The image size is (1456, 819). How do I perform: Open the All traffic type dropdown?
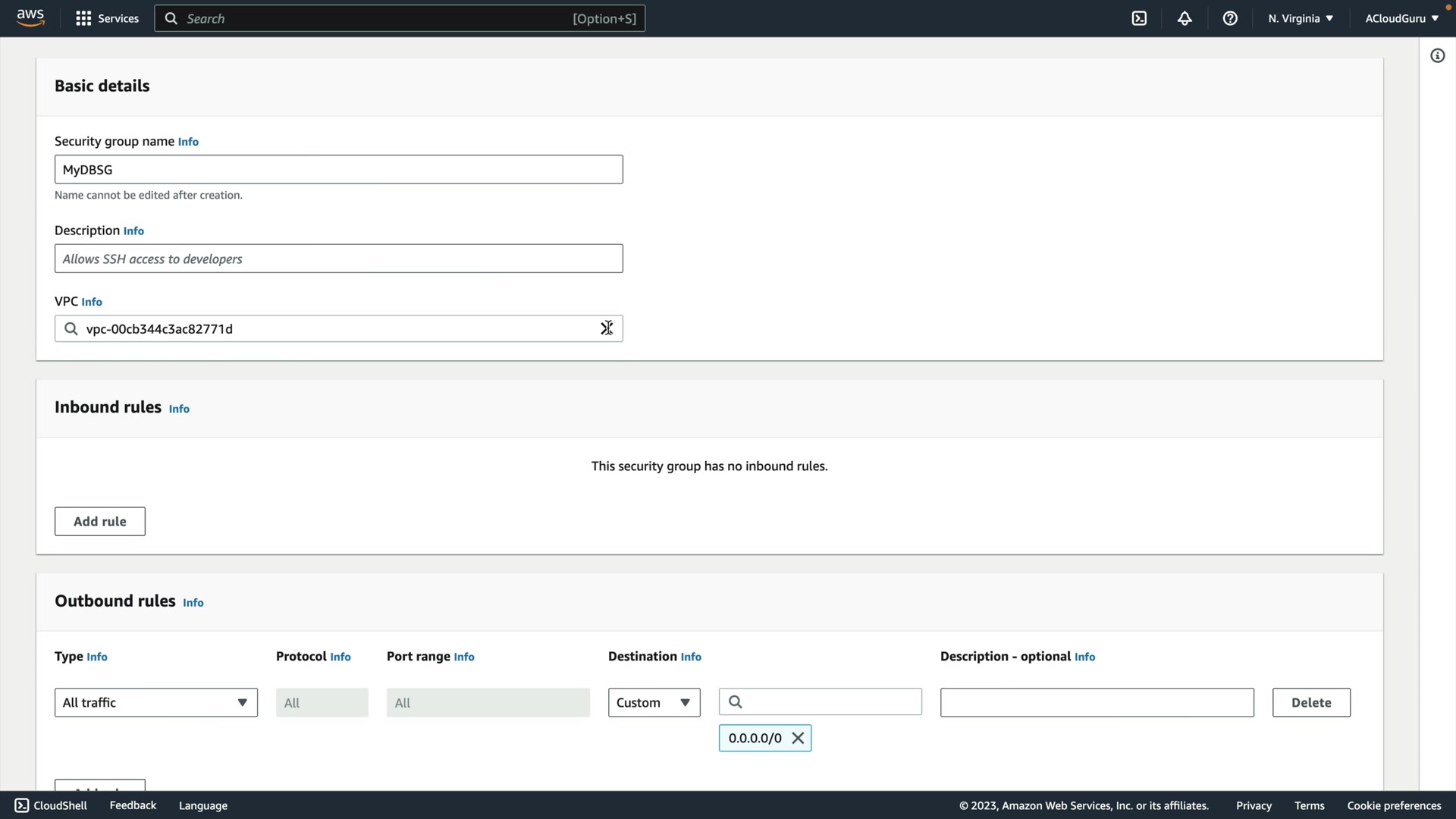pyautogui.click(x=155, y=702)
